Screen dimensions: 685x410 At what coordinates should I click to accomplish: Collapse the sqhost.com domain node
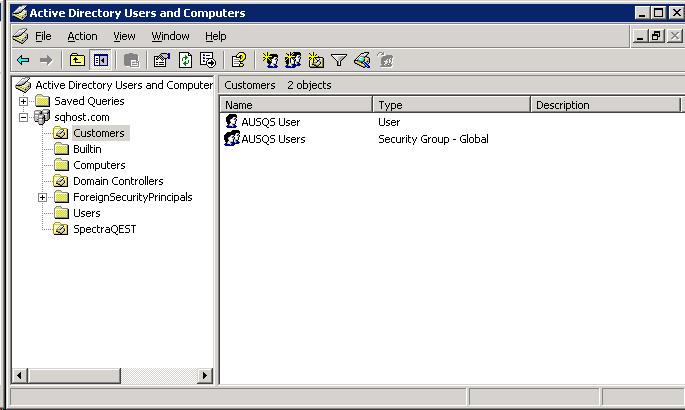click(24, 117)
